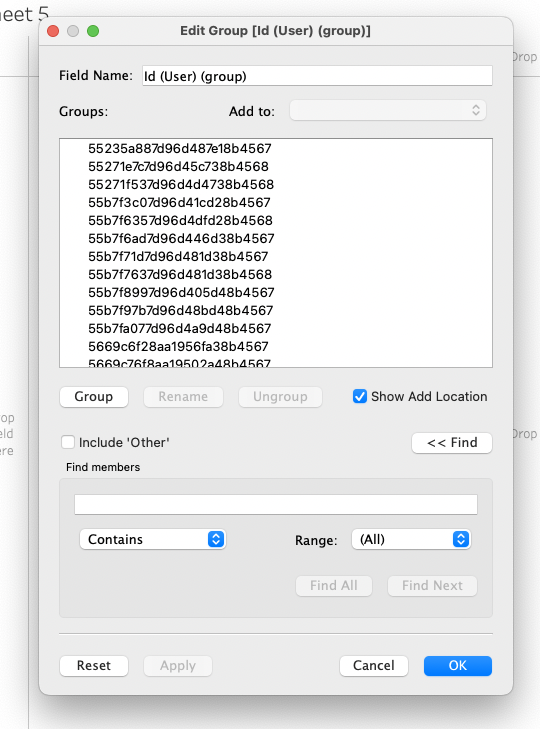The image size is (540, 729).
Task: Click the OK button
Action: pyautogui.click(x=458, y=665)
